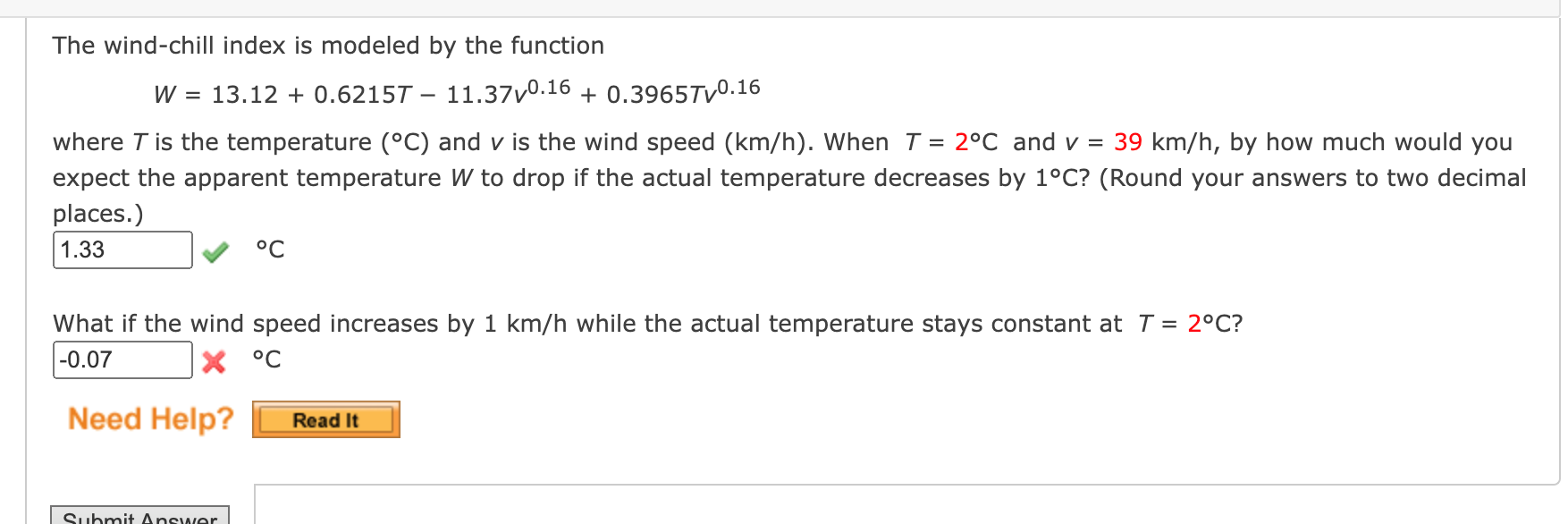Viewport: 1568px width, 524px height.
Task: Click the wind-chill formula for W
Action: tap(454, 91)
